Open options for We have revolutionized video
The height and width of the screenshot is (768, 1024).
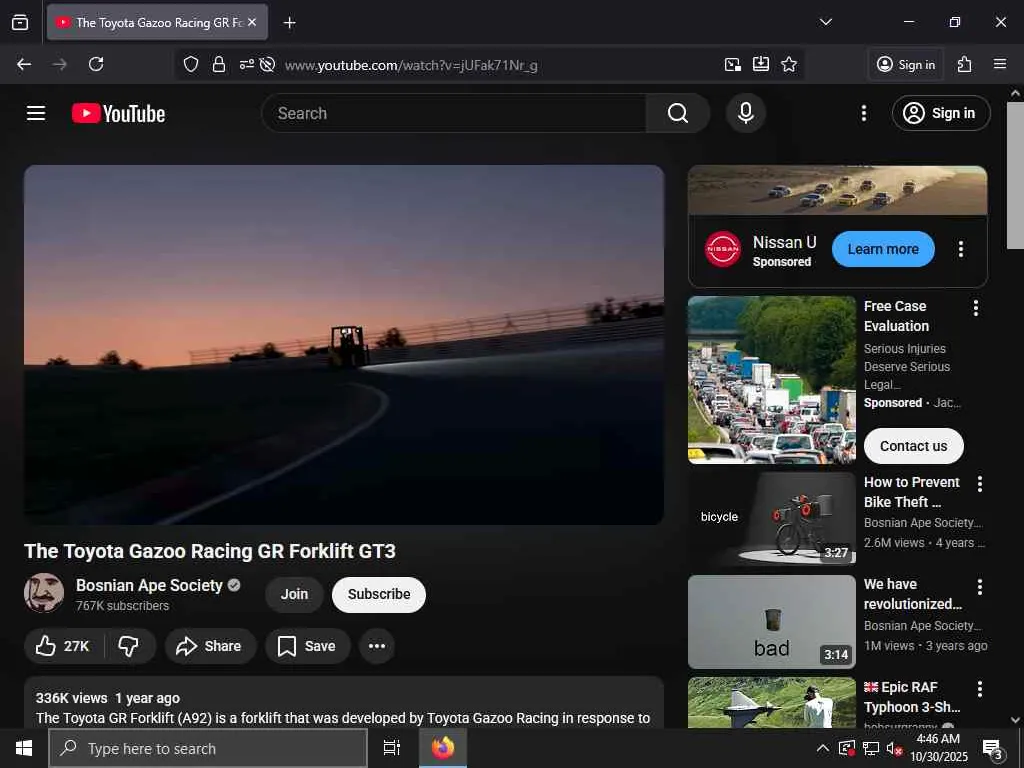(x=979, y=587)
